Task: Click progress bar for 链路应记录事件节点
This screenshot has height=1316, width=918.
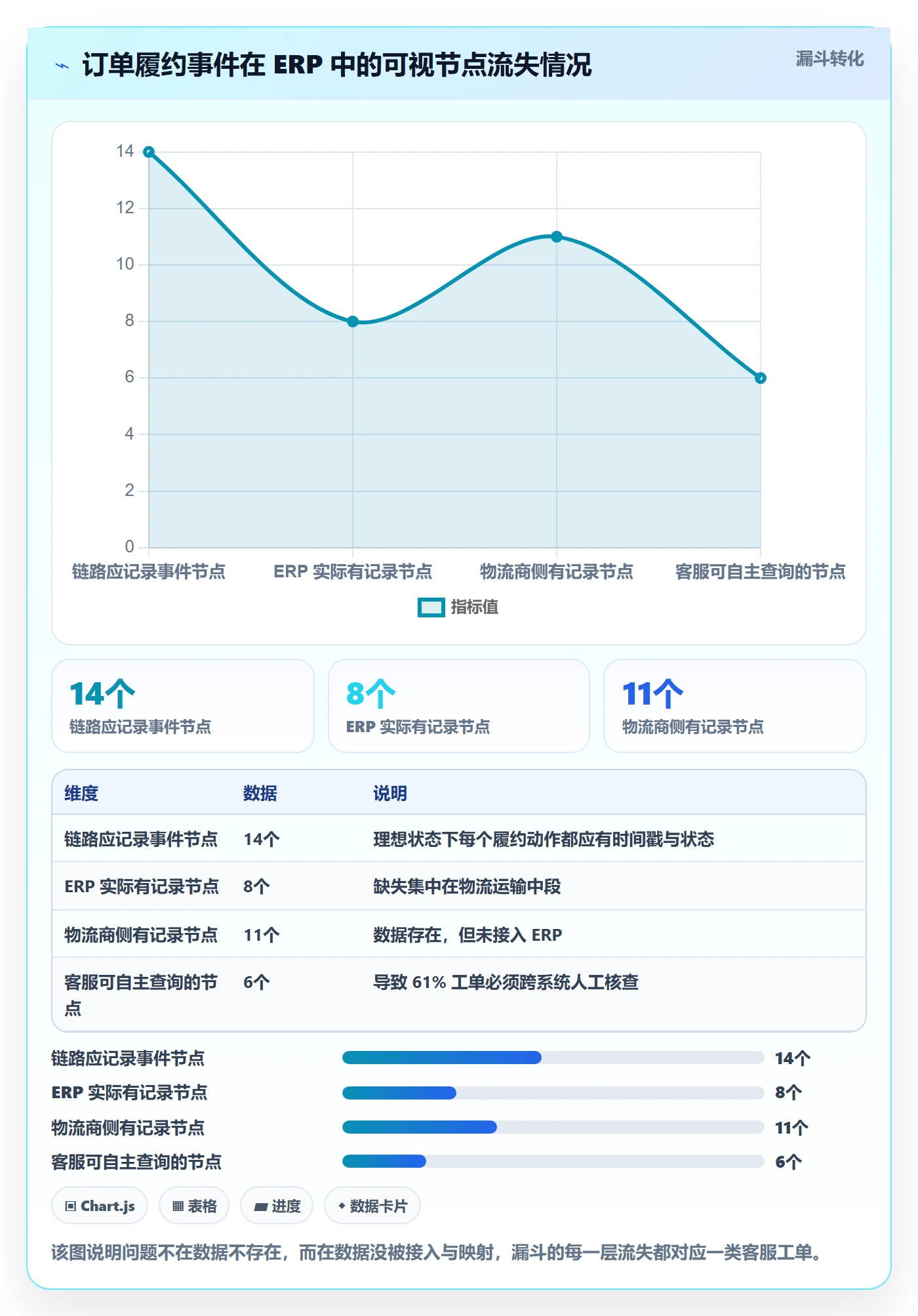Action: point(553,1058)
